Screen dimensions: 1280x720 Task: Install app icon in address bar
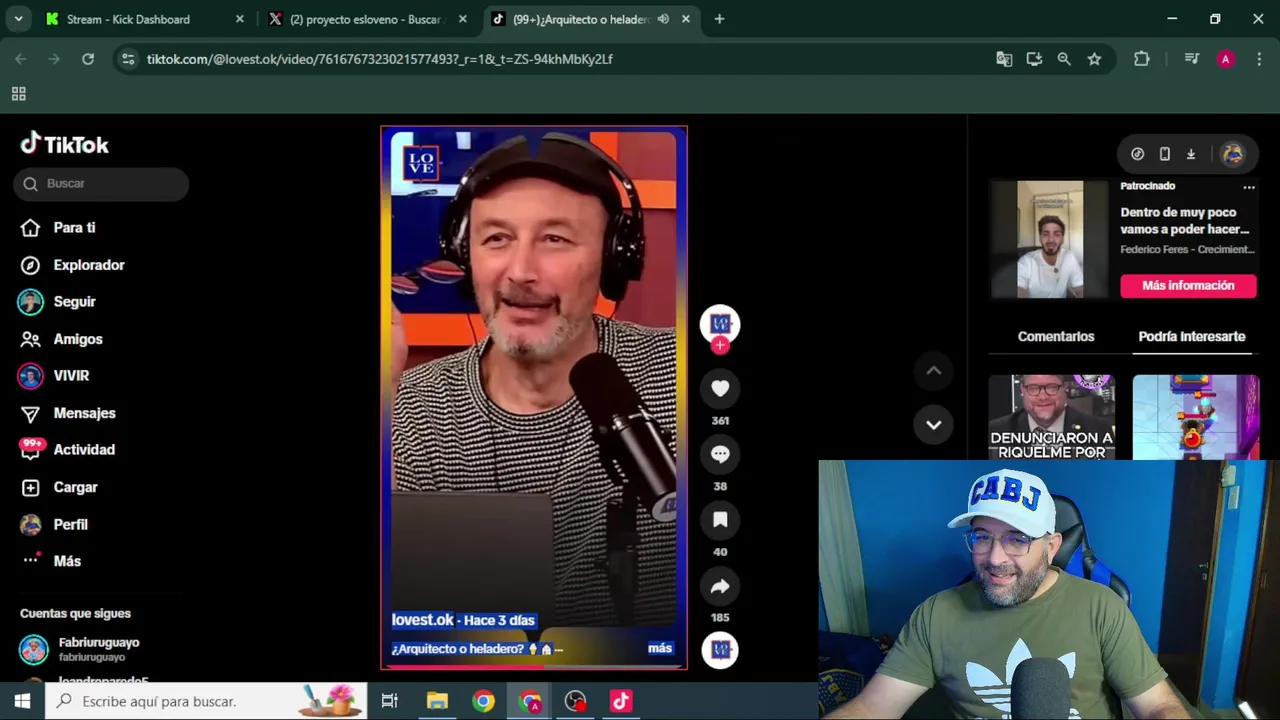tap(1034, 59)
